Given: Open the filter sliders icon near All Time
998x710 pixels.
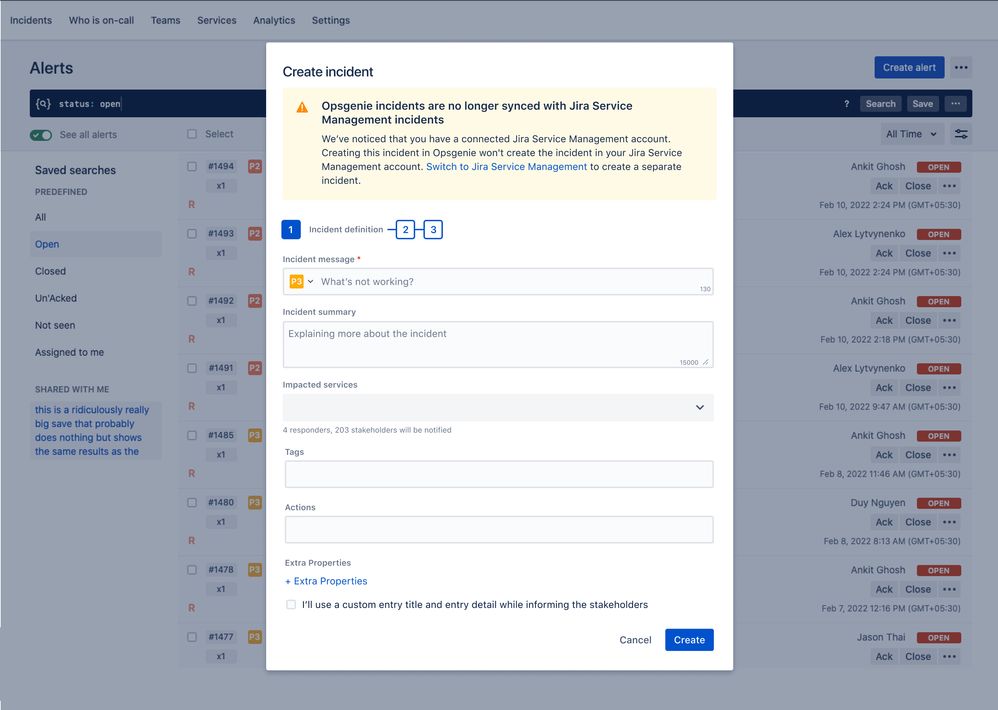Looking at the screenshot, I should [961, 134].
